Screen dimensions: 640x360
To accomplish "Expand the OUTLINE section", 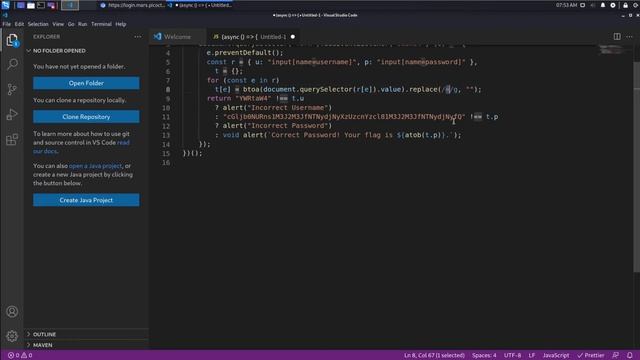I will 86,334.
